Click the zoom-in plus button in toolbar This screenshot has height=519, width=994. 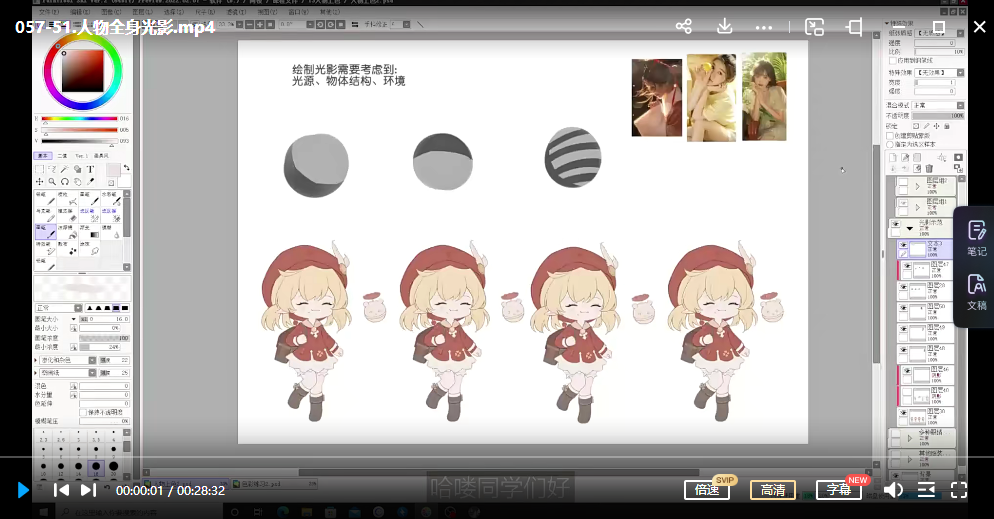click(x=260, y=24)
